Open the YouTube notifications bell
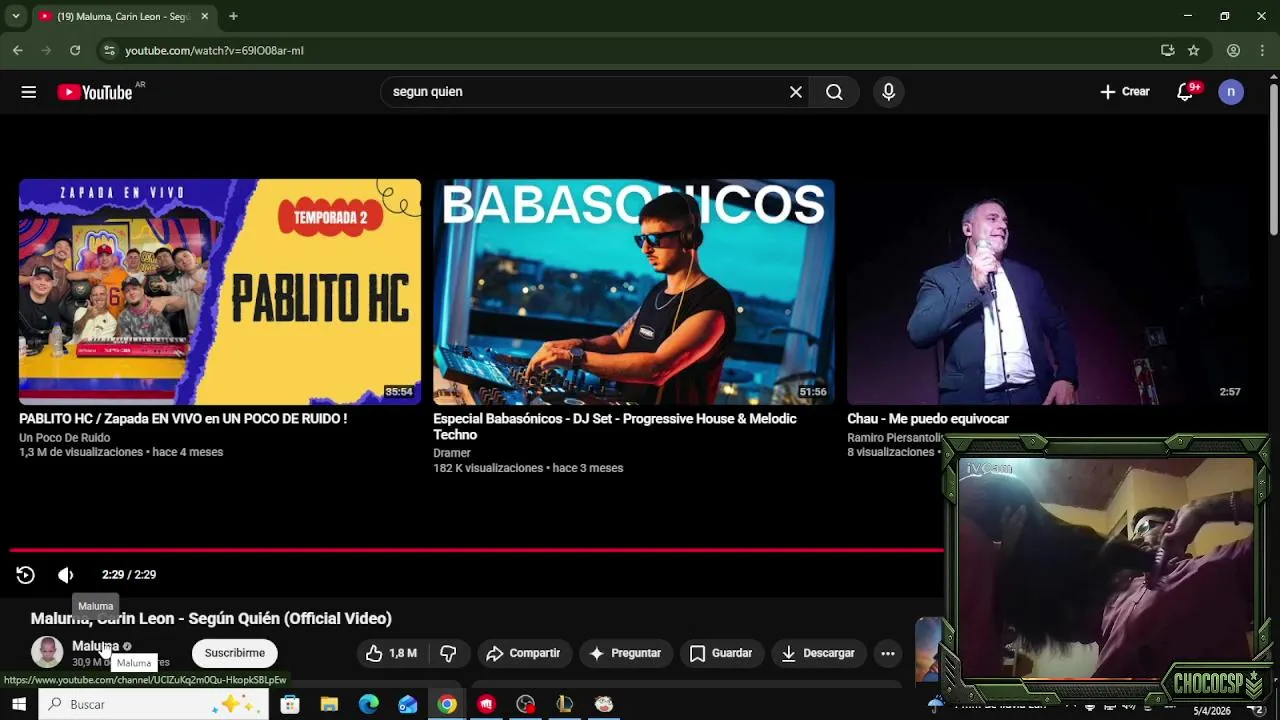 1186,92
